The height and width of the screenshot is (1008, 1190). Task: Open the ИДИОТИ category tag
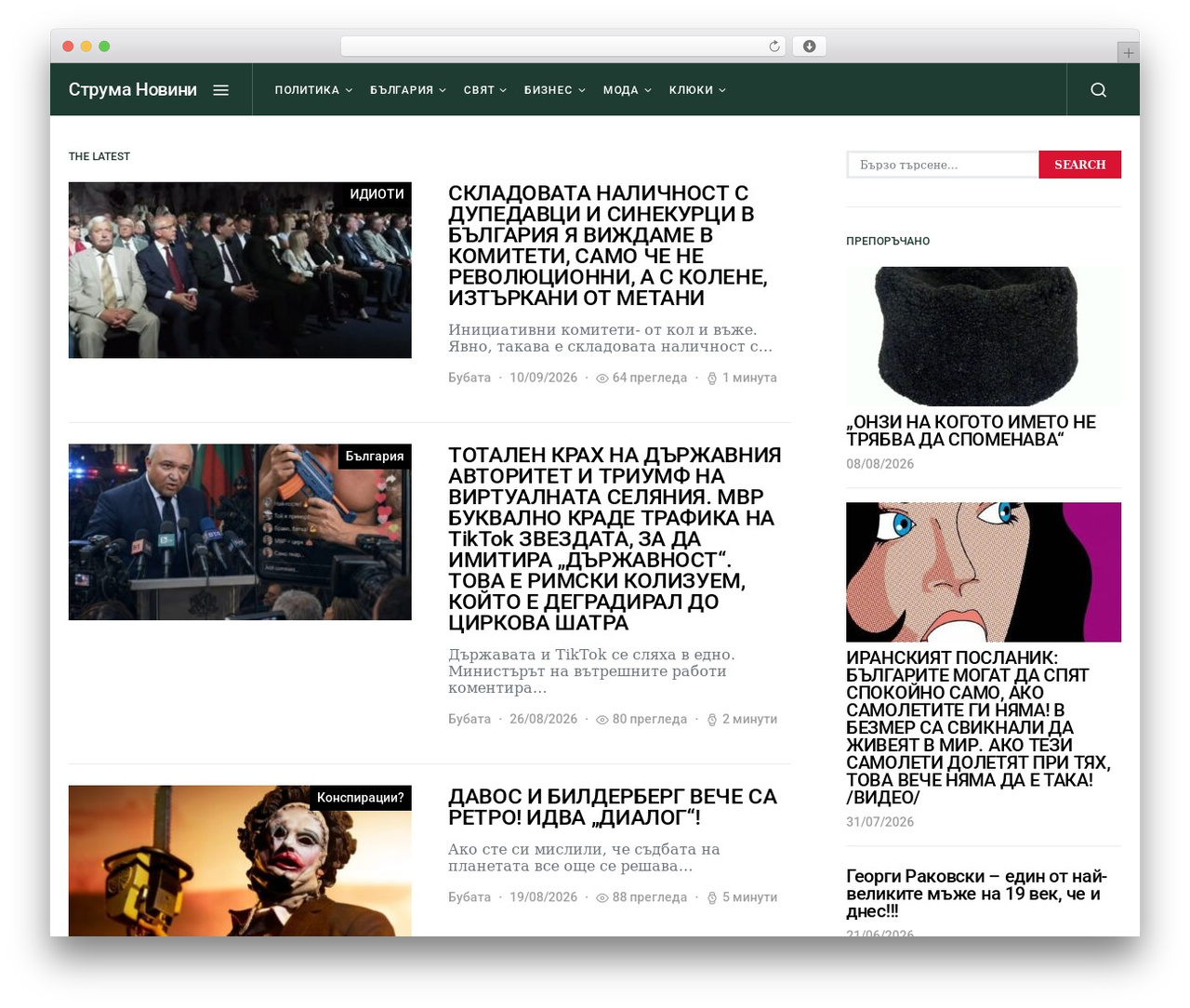click(x=377, y=194)
